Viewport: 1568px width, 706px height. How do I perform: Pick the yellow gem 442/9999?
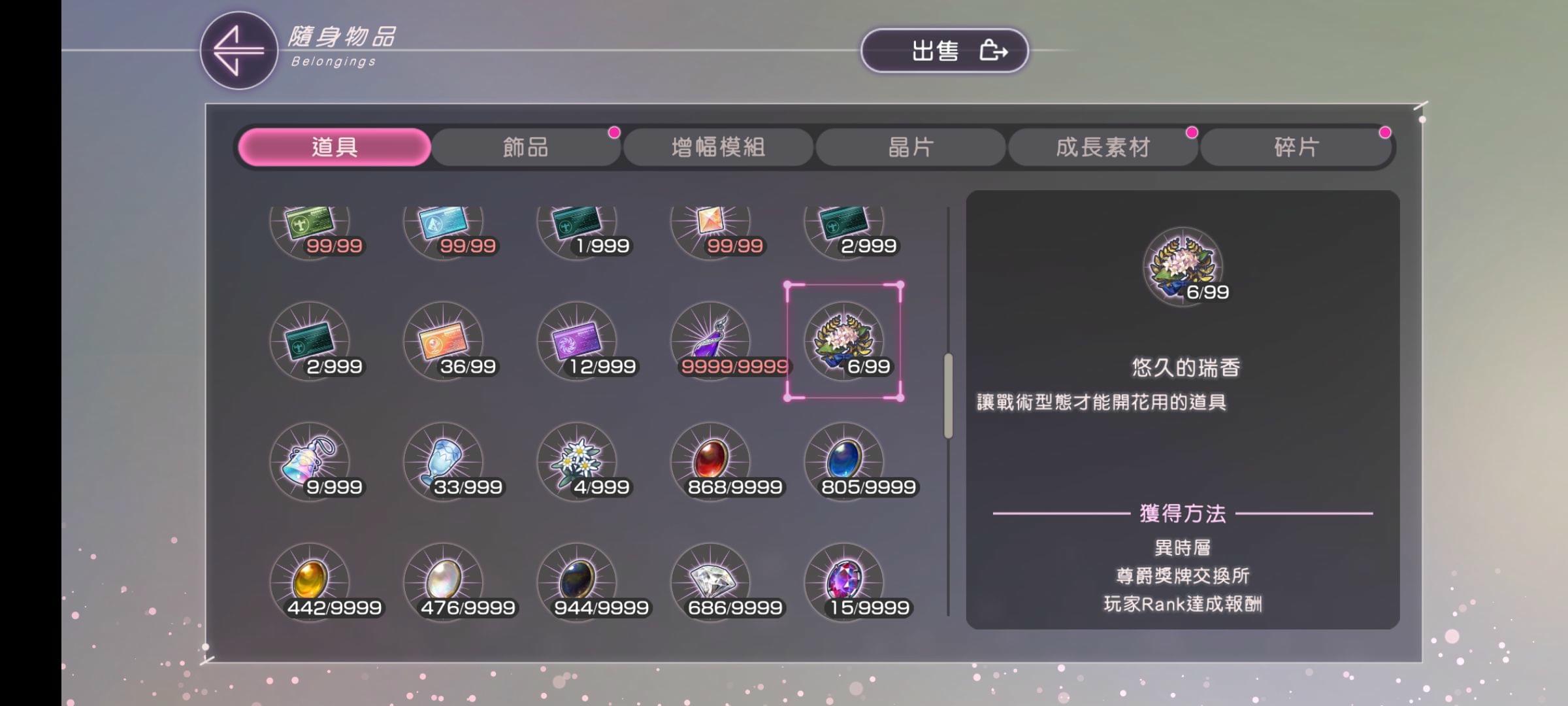(310, 582)
